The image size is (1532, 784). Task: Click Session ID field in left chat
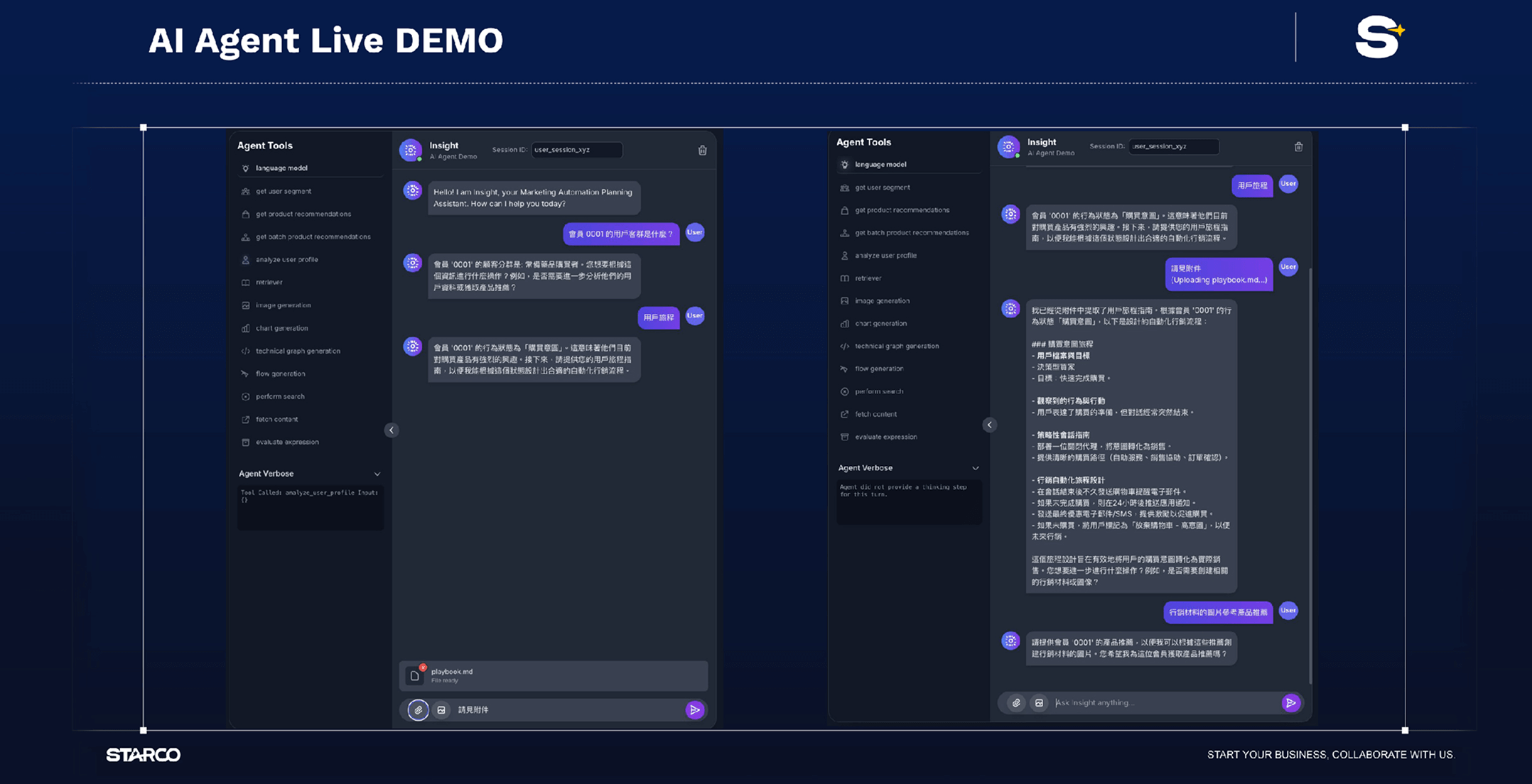(576, 150)
